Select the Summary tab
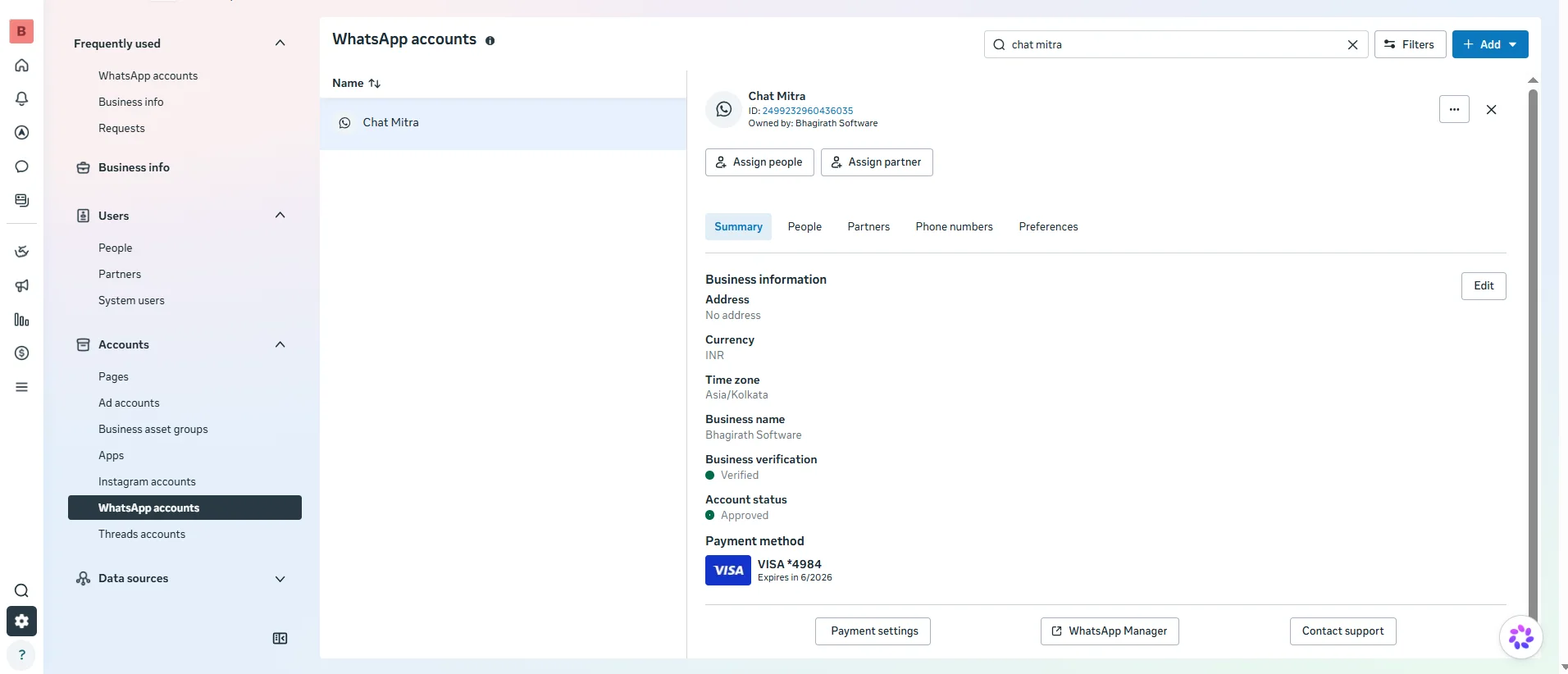Image resolution: width=1568 pixels, height=674 pixels. click(738, 227)
